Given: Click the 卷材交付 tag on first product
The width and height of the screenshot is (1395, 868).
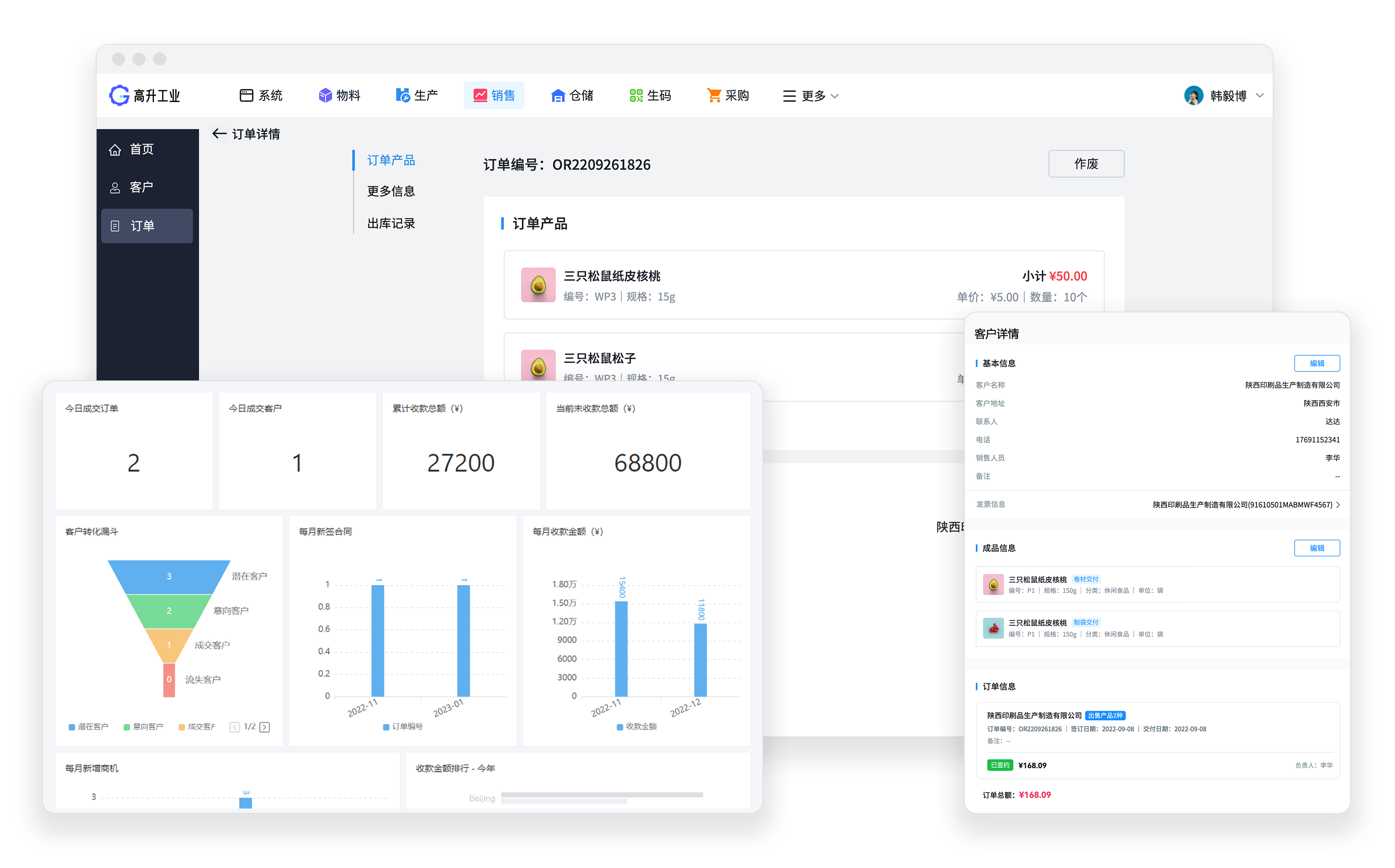Looking at the screenshot, I should (1085, 579).
